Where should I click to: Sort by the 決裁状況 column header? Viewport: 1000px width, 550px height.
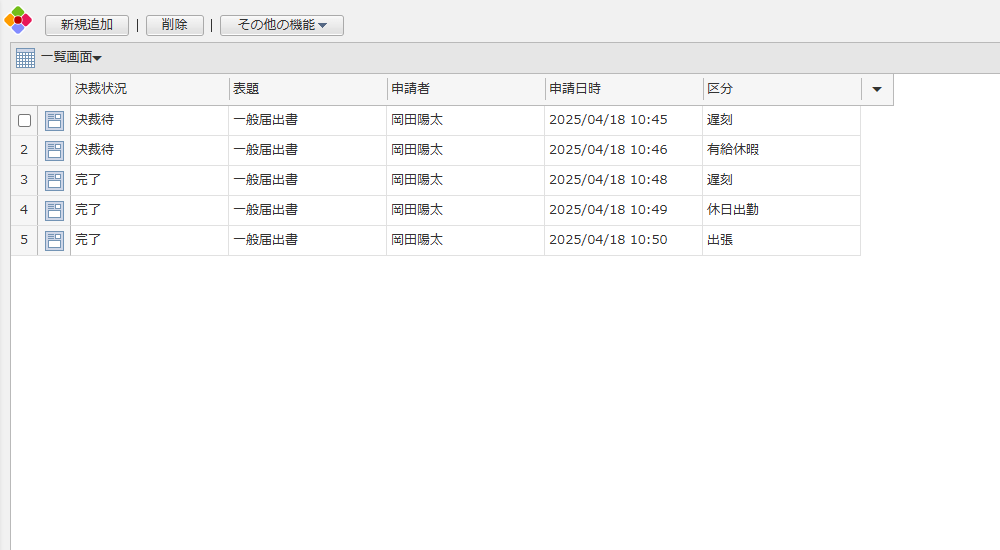pos(149,89)
